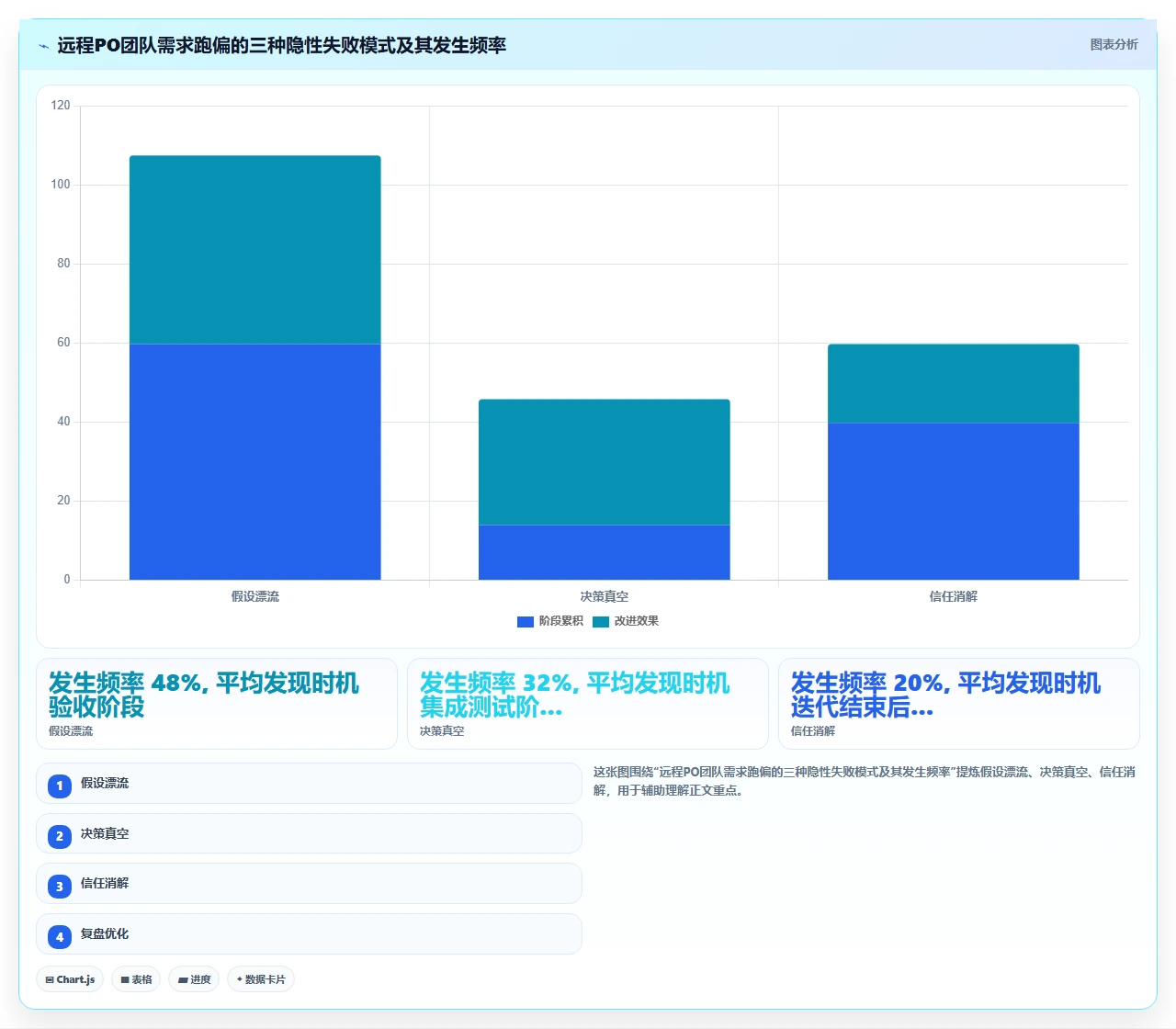
Task: Click the number 2 badge icon
Action: click(x=60, y=836)
